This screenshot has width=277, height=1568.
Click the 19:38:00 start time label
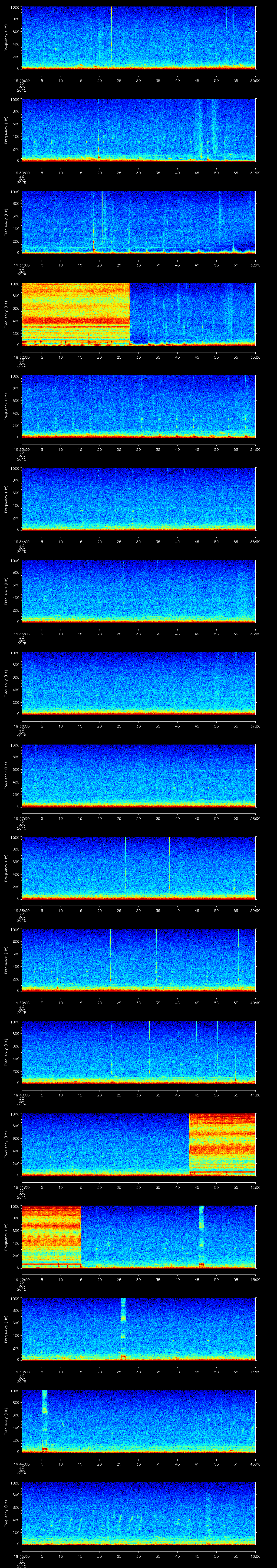(21, 910)
